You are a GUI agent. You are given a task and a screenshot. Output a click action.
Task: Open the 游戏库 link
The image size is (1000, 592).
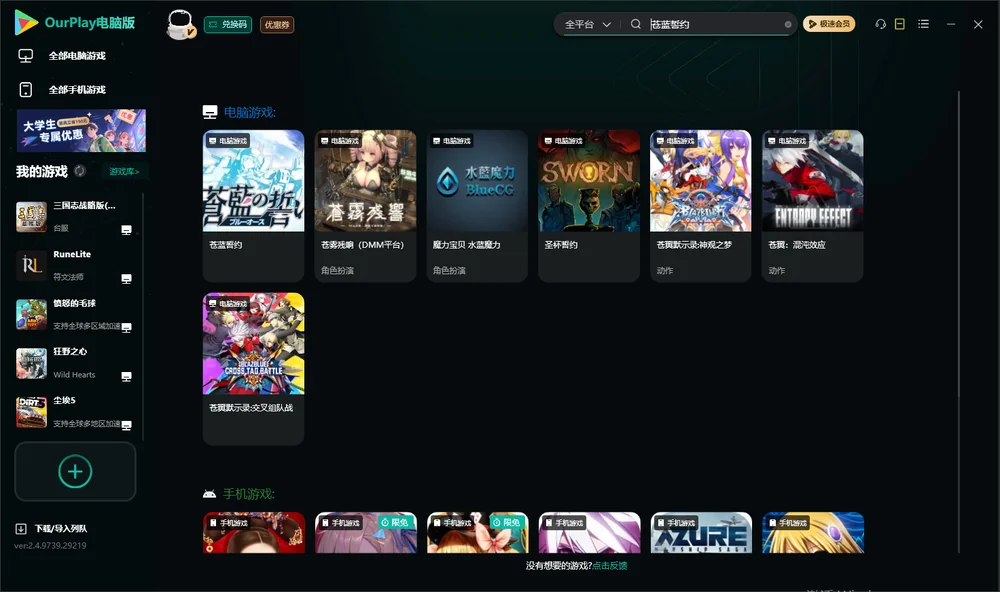(x=124, y=172)
